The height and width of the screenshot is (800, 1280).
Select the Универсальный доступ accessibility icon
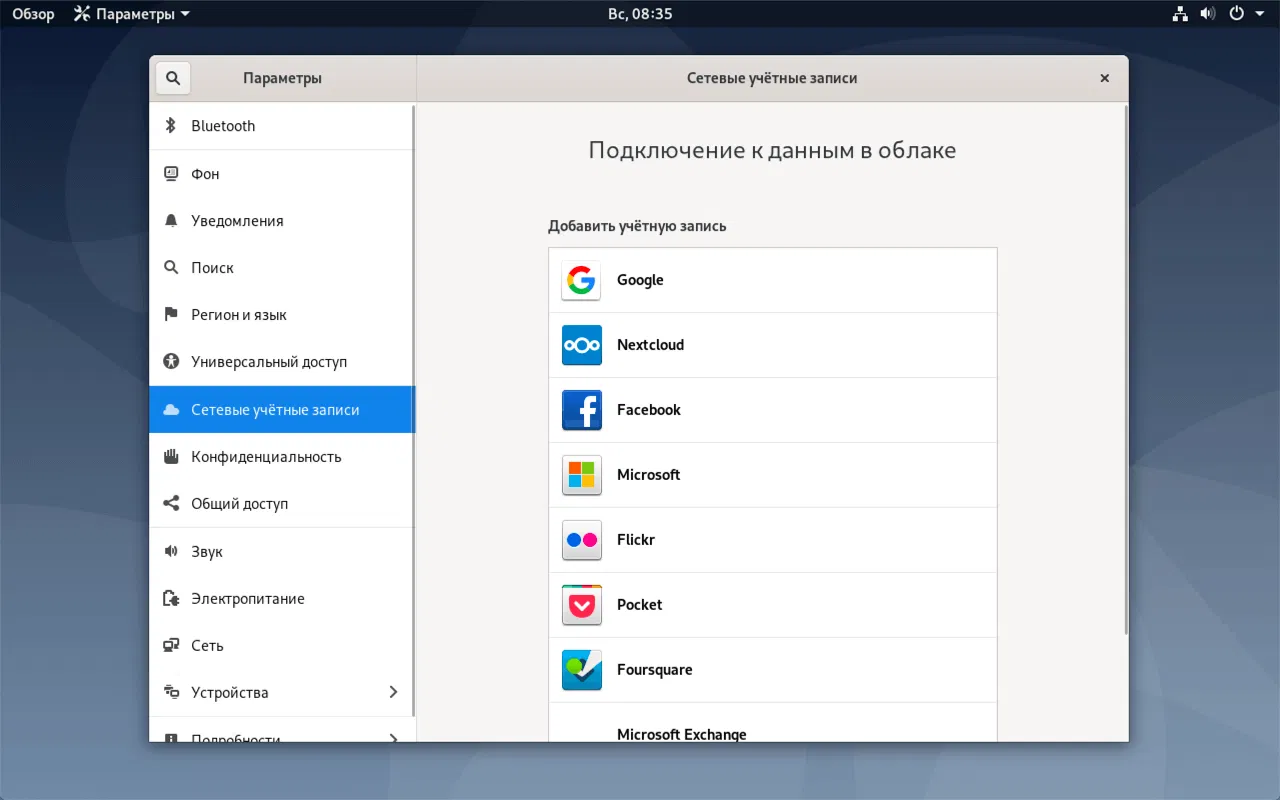171,361
